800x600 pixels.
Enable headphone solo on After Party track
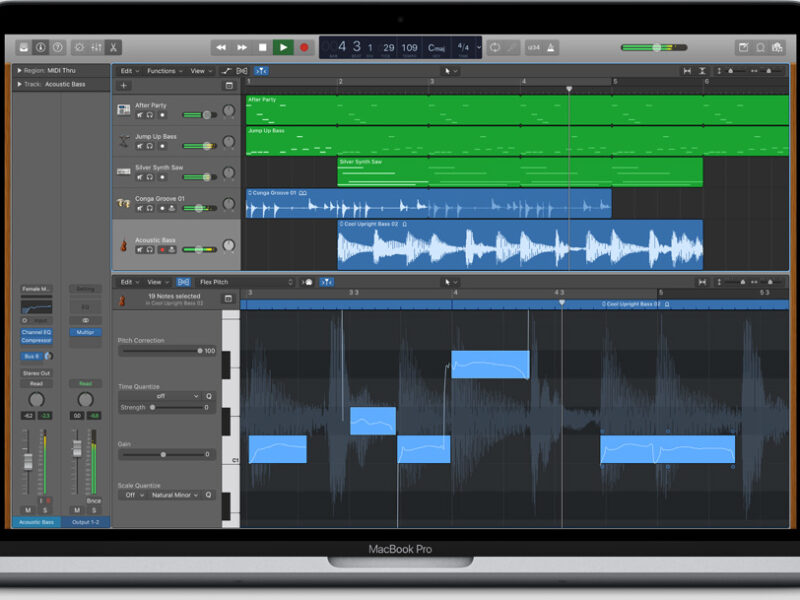pos(150,115)
